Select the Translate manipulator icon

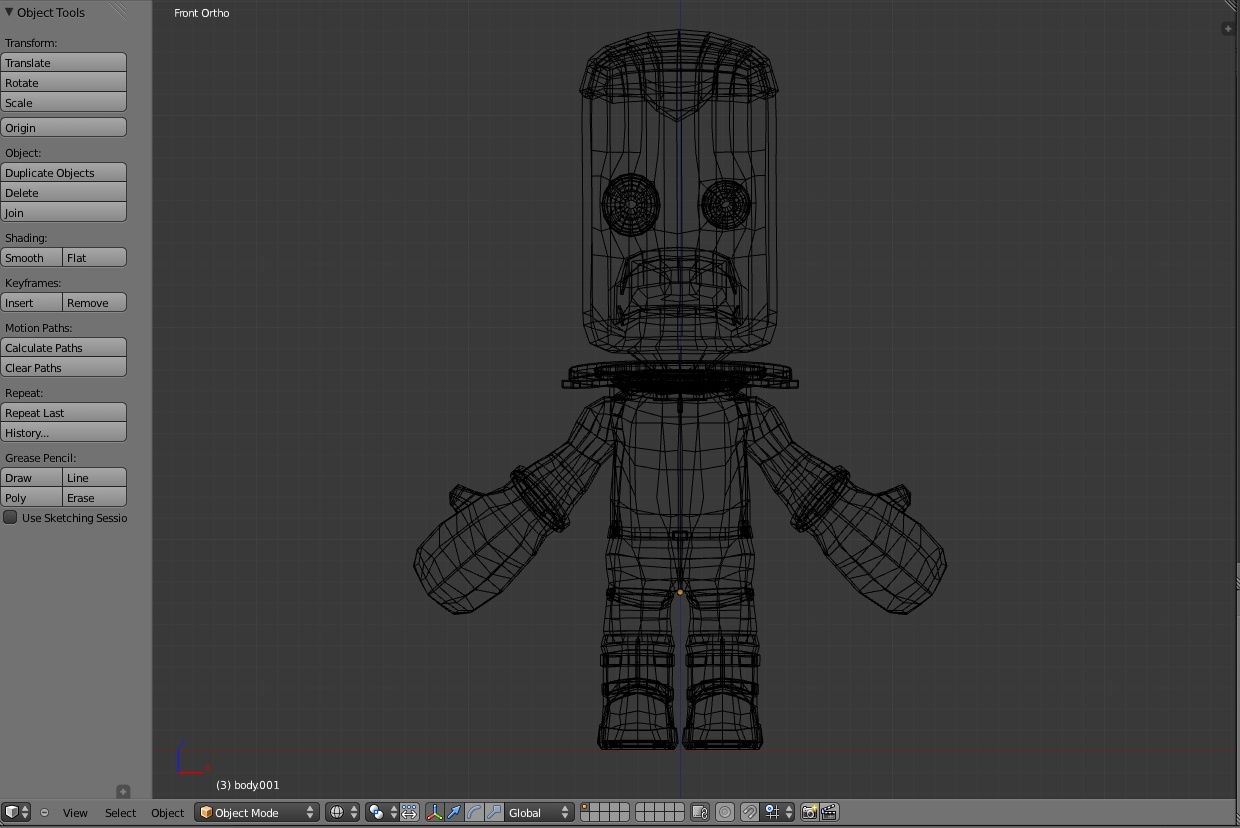point(452,813)
